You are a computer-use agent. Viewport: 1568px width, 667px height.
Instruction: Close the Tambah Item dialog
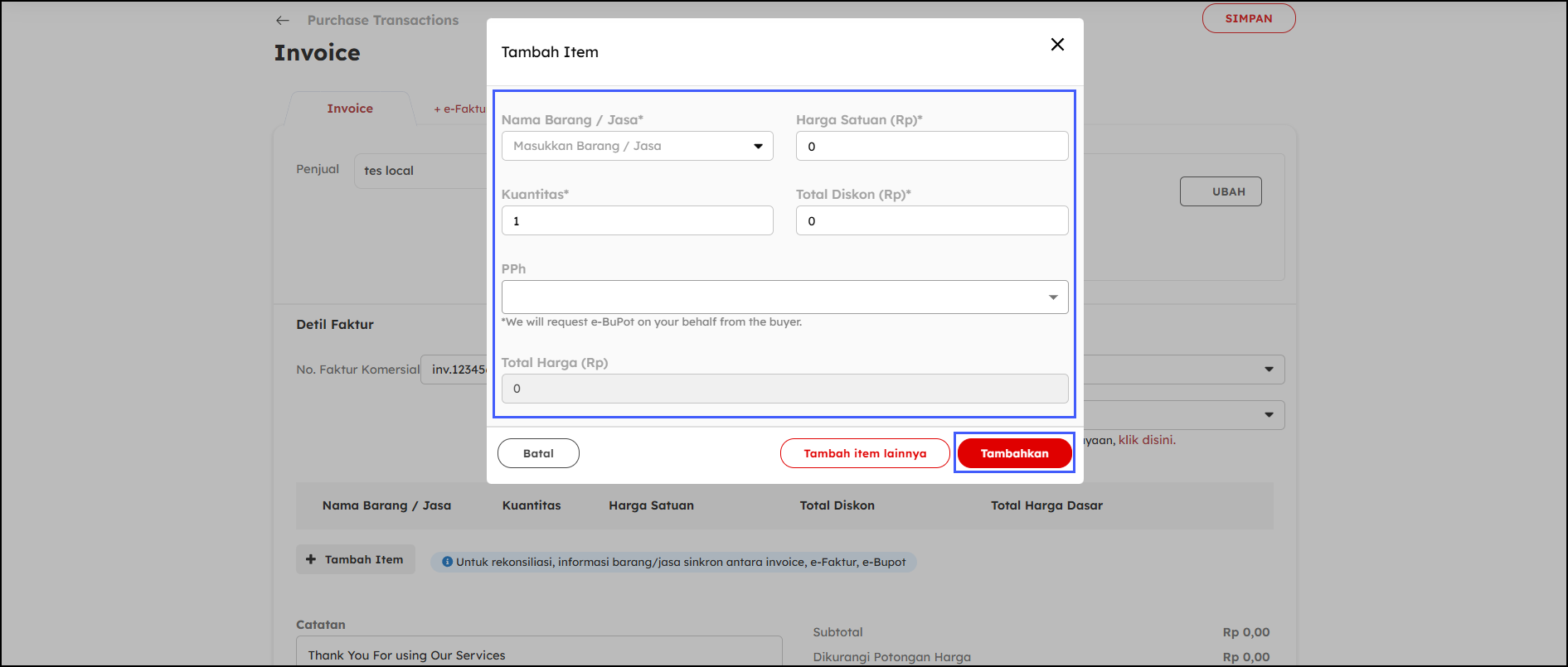coord(1057,45)
